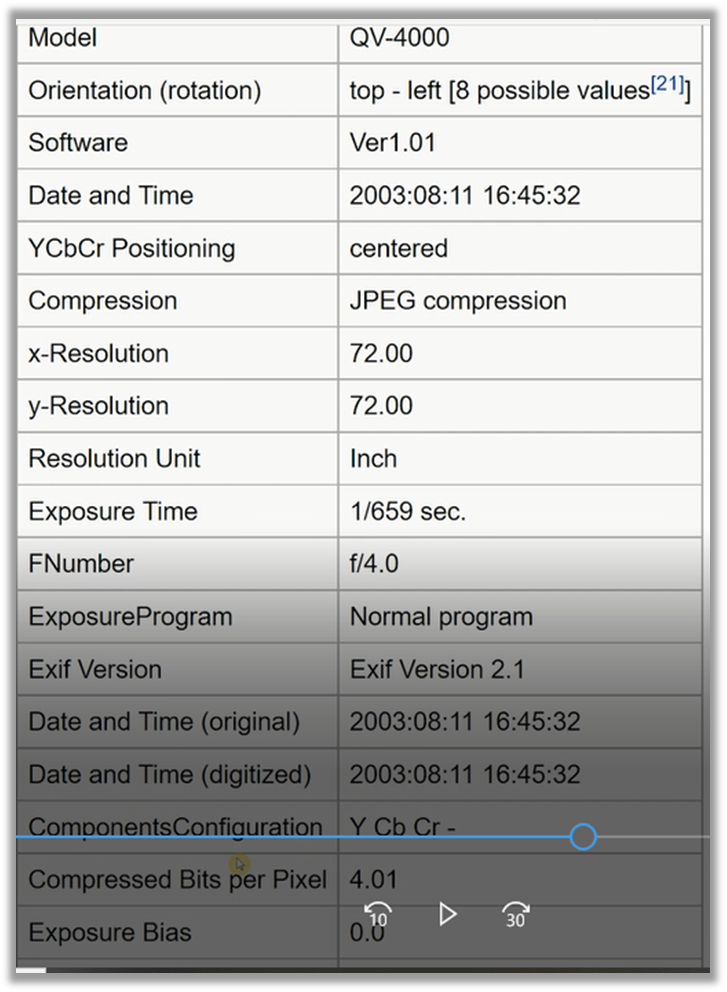The width and height of the screenshot is (727, 992).
Task: Click the Inch resolution unit value
Action: click(x=373, y=458)
